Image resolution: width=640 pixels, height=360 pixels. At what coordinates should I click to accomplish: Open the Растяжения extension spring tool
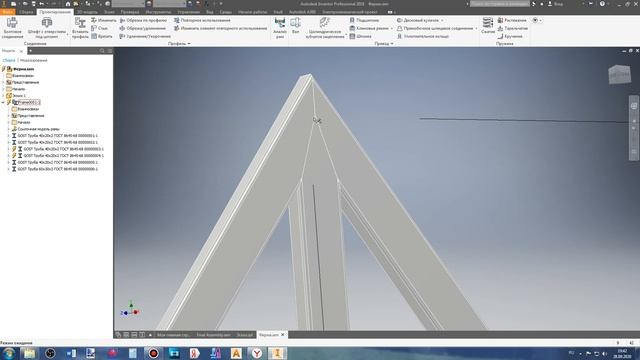click(x=512, y=20)
